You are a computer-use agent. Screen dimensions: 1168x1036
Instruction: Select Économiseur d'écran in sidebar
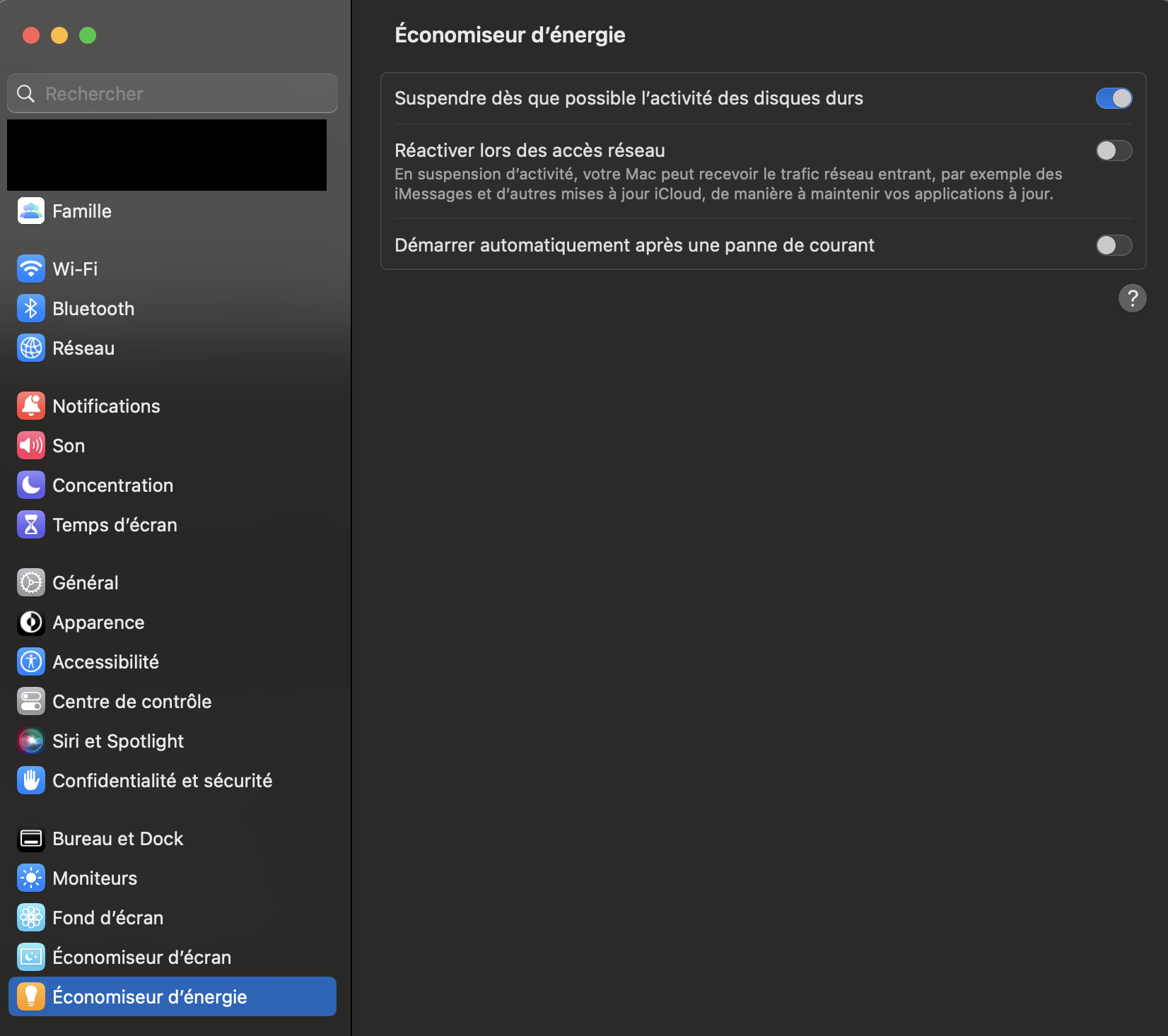coord(141,958)
